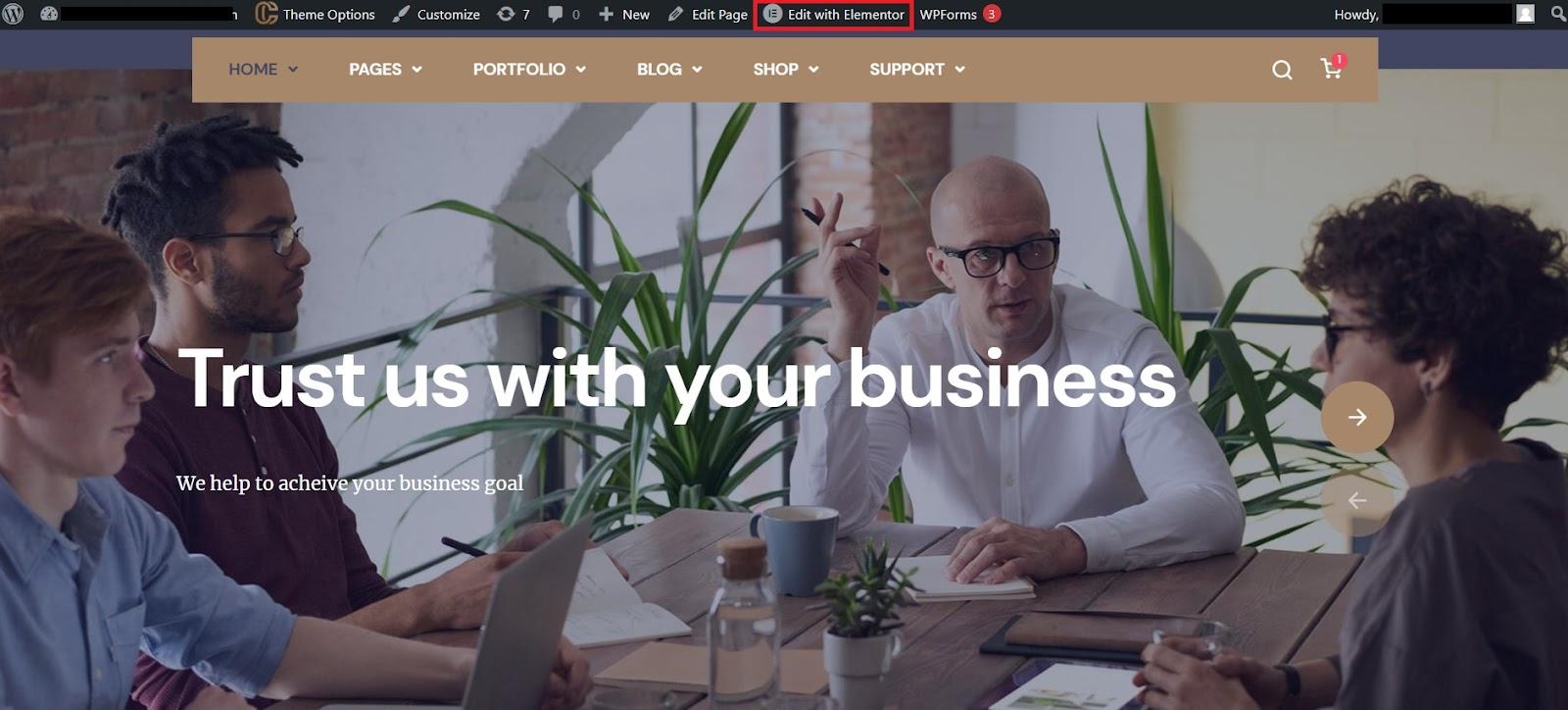Image resolution: width=1568 pixels, height=710 pixels.
Task: Expand the PORTFOLIO menu dropdown
Action: (529, 69)
